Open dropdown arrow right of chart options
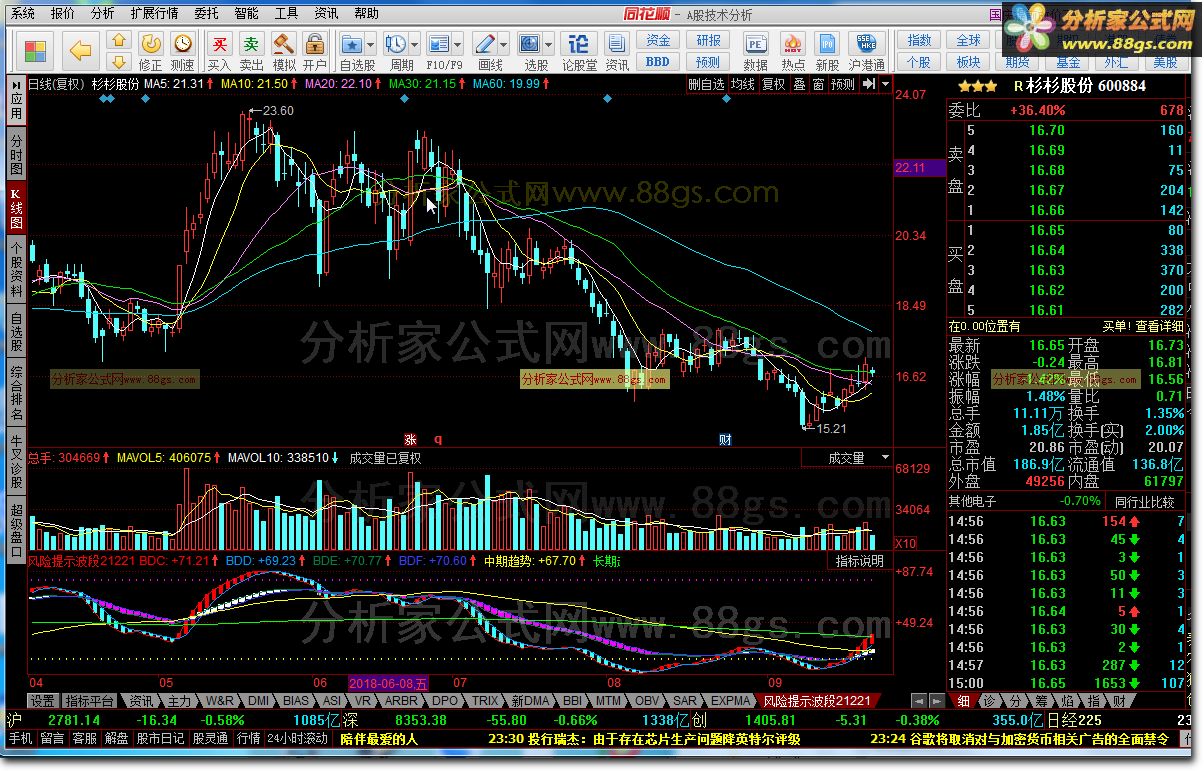 coord(886,84)
